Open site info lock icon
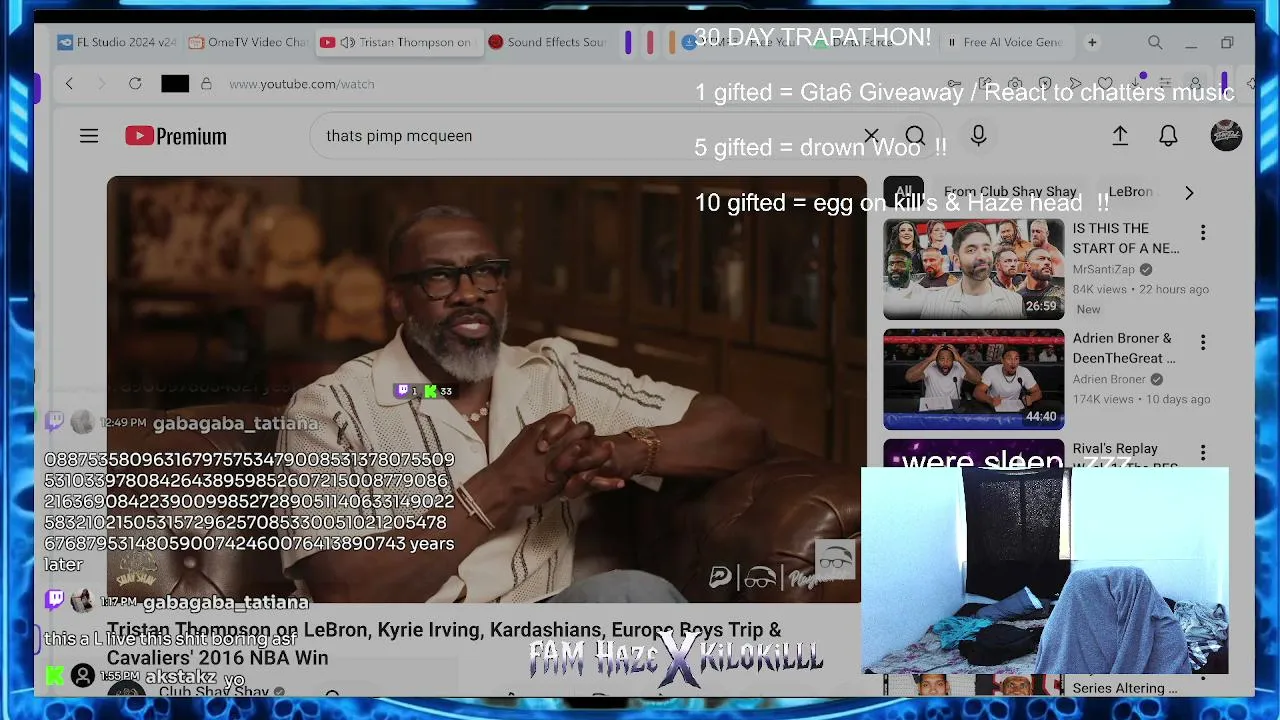 coord(206,84)
